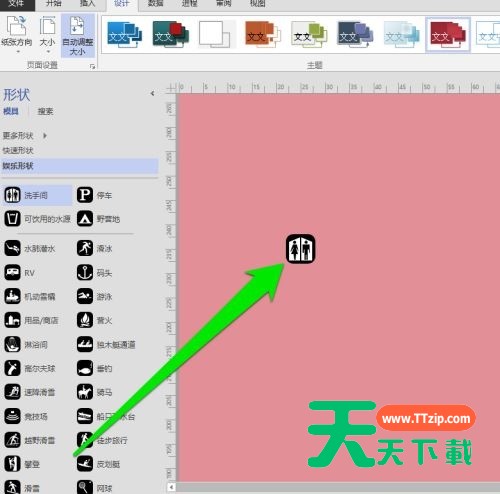Switch to the 视图 ribbon tab
This screenshot has width=500, height=494.
point(258,3)
